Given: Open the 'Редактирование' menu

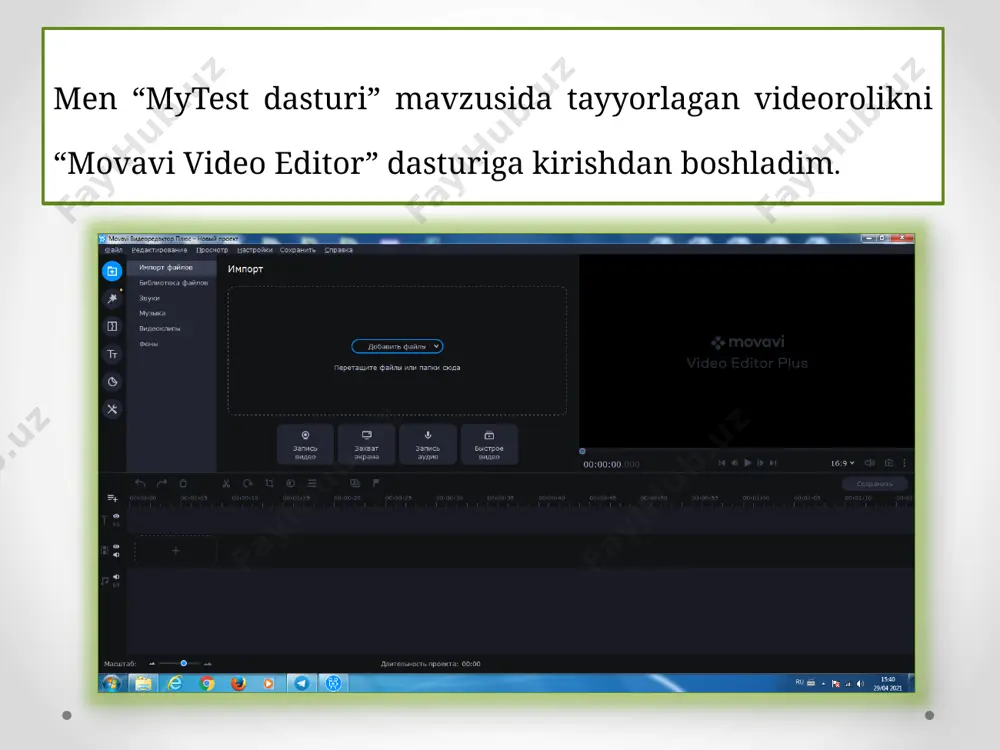Looking at the screenshot, I should [159, 250].
